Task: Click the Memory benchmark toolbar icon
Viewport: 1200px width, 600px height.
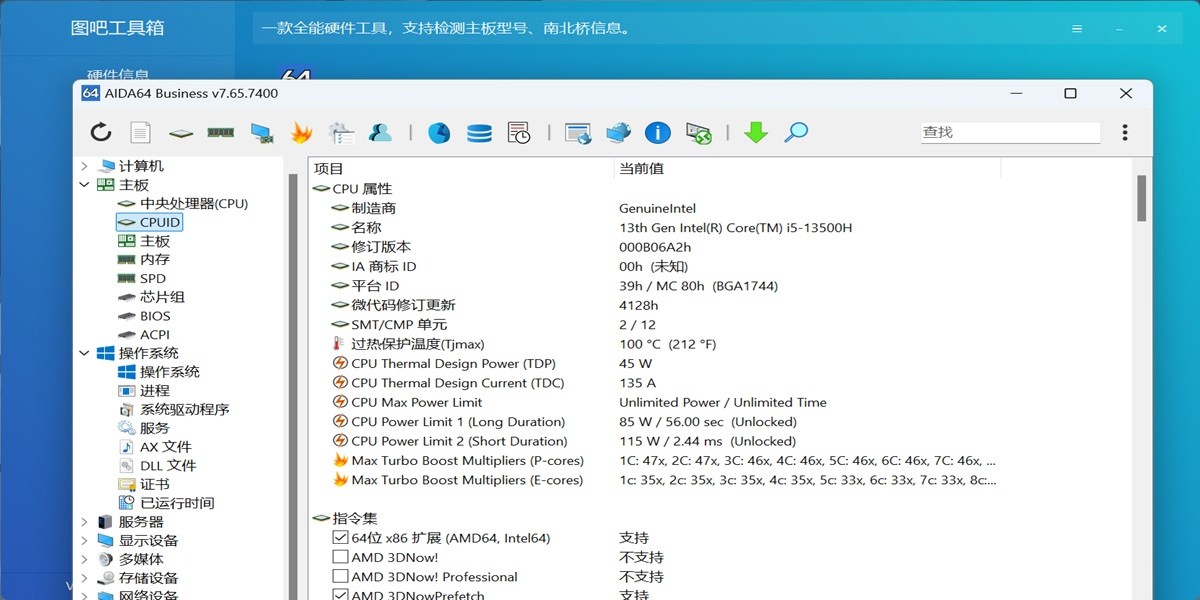Action: click(x=220, y=131)
